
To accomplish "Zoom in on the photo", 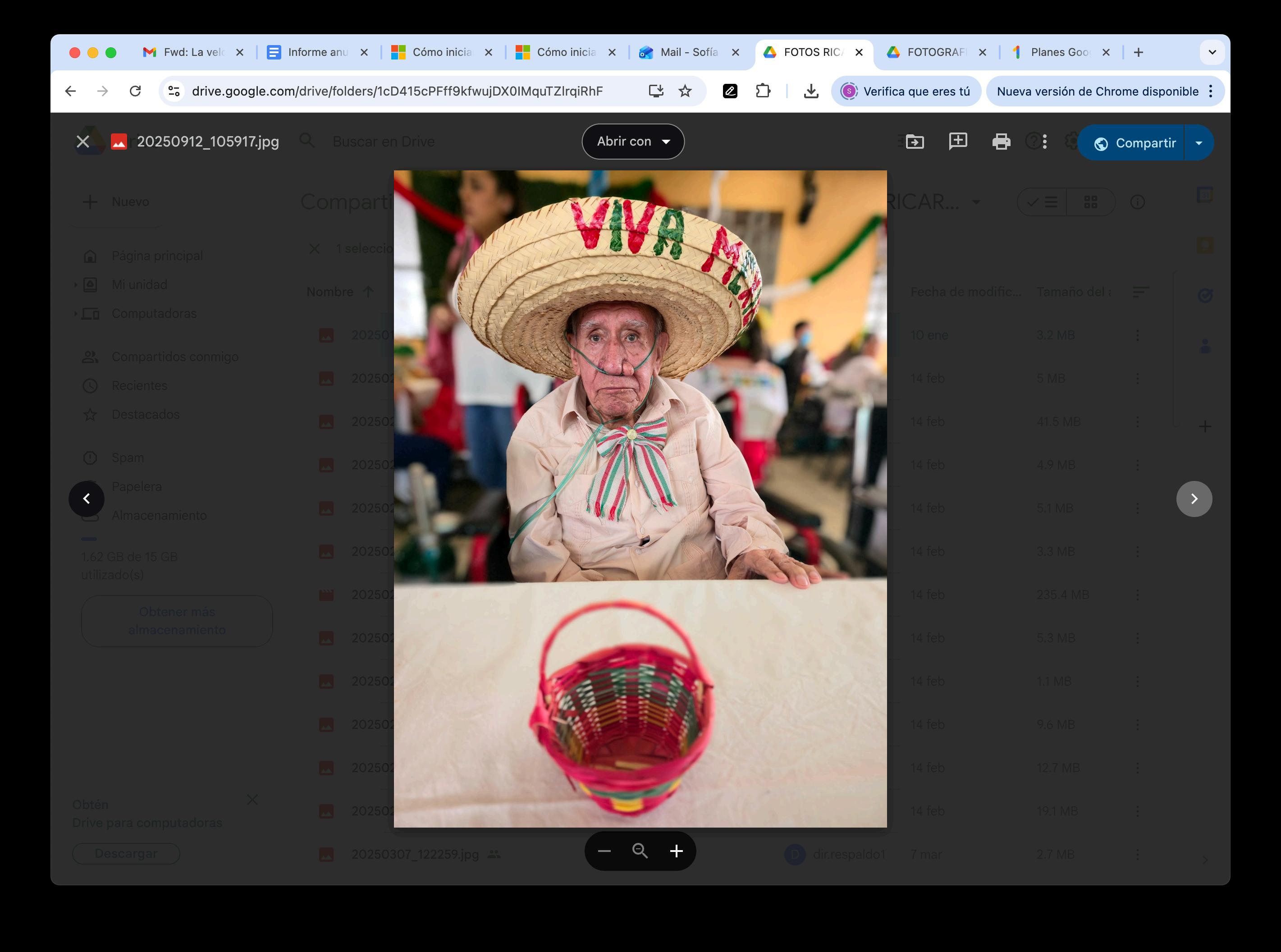I will (x=677, y=851).
